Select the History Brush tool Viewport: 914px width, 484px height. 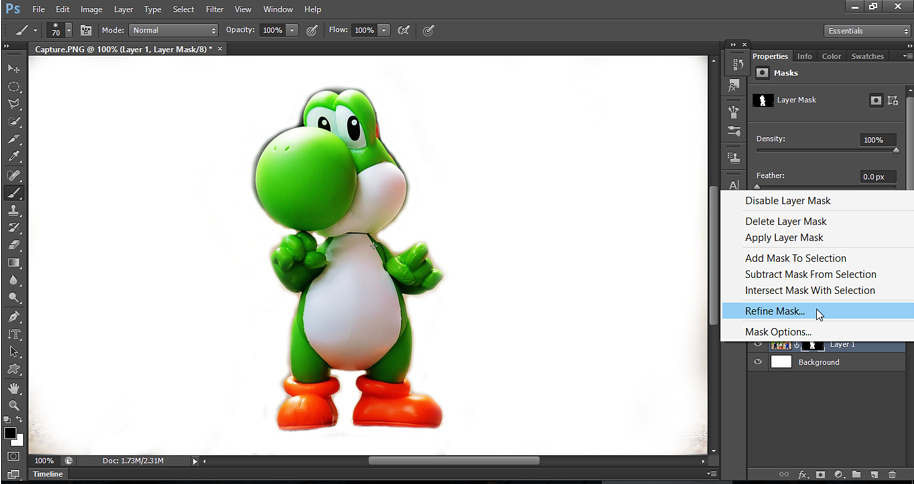point(13,227)
